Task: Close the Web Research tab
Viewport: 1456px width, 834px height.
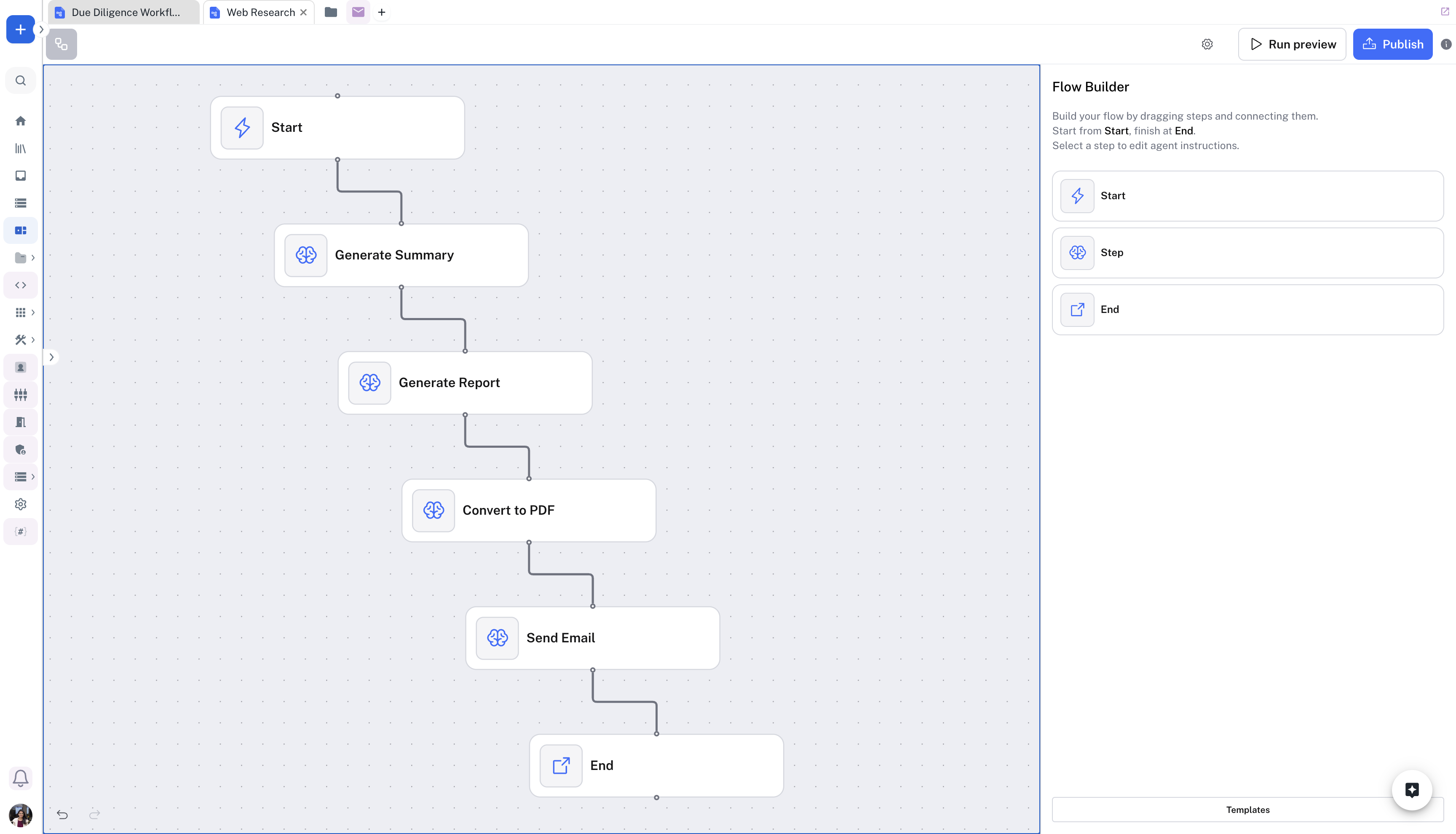Action: [x=304, y=13]
